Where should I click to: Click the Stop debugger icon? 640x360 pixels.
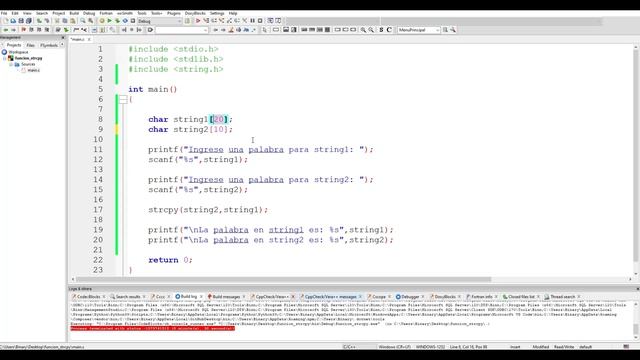260,21
